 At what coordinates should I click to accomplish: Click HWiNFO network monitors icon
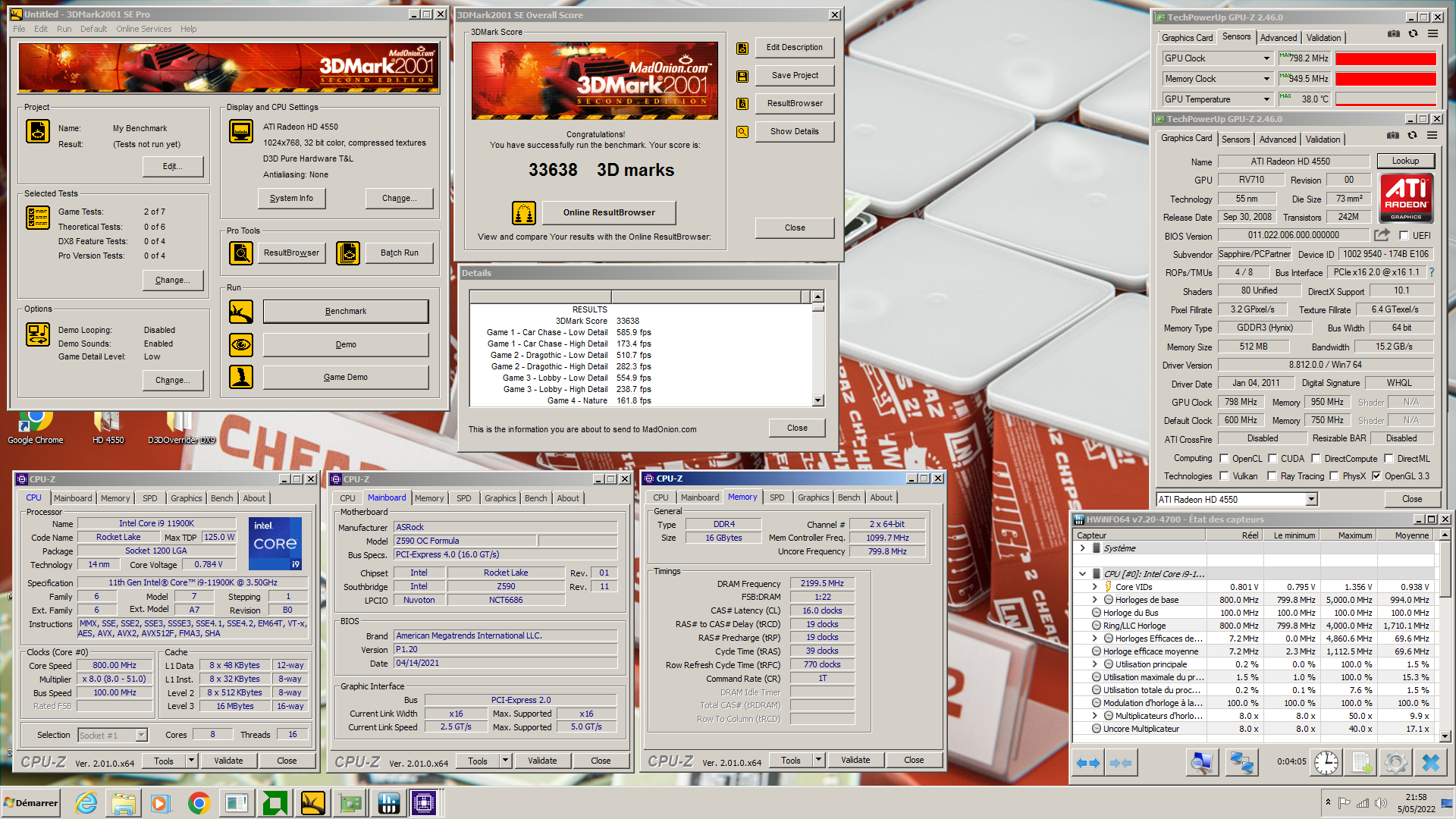pos(1241,763)
